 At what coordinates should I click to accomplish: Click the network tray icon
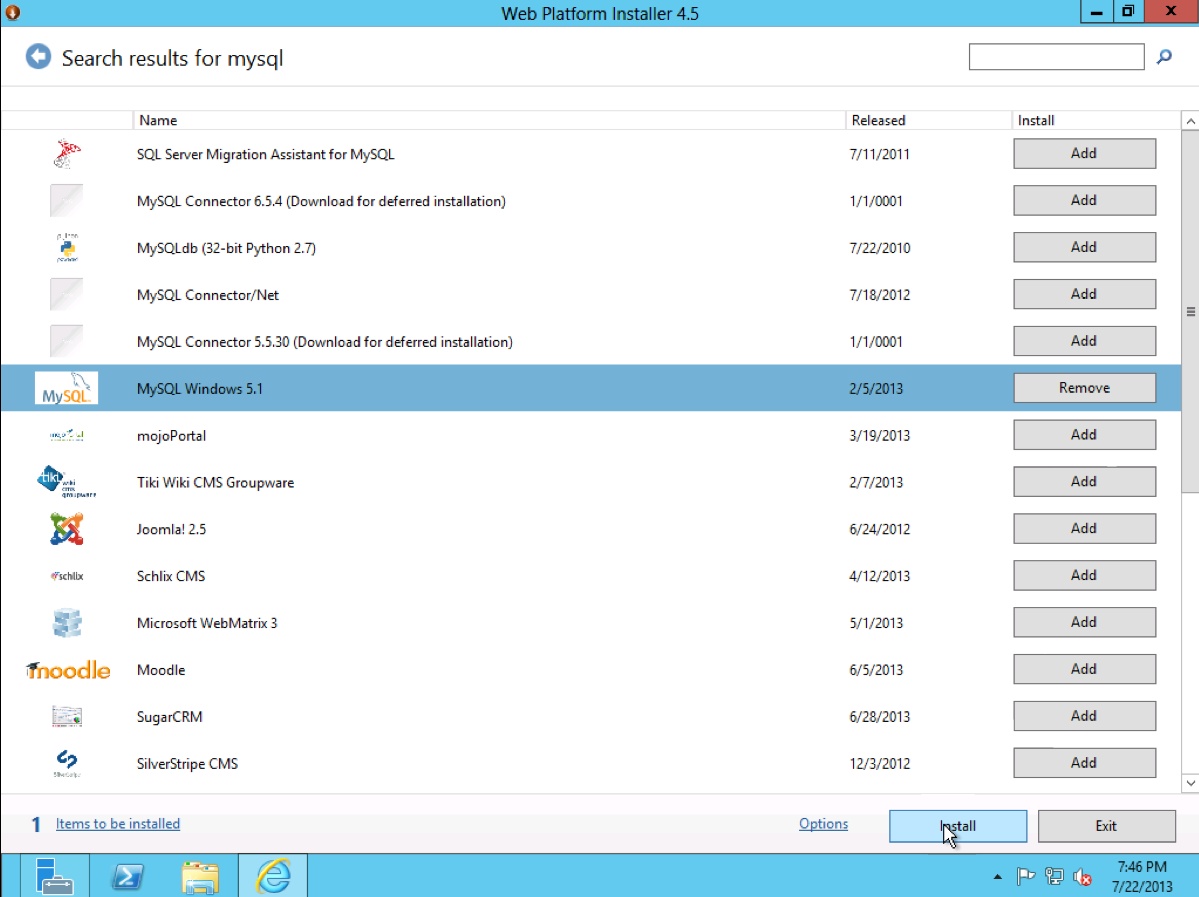[1054, 876]
